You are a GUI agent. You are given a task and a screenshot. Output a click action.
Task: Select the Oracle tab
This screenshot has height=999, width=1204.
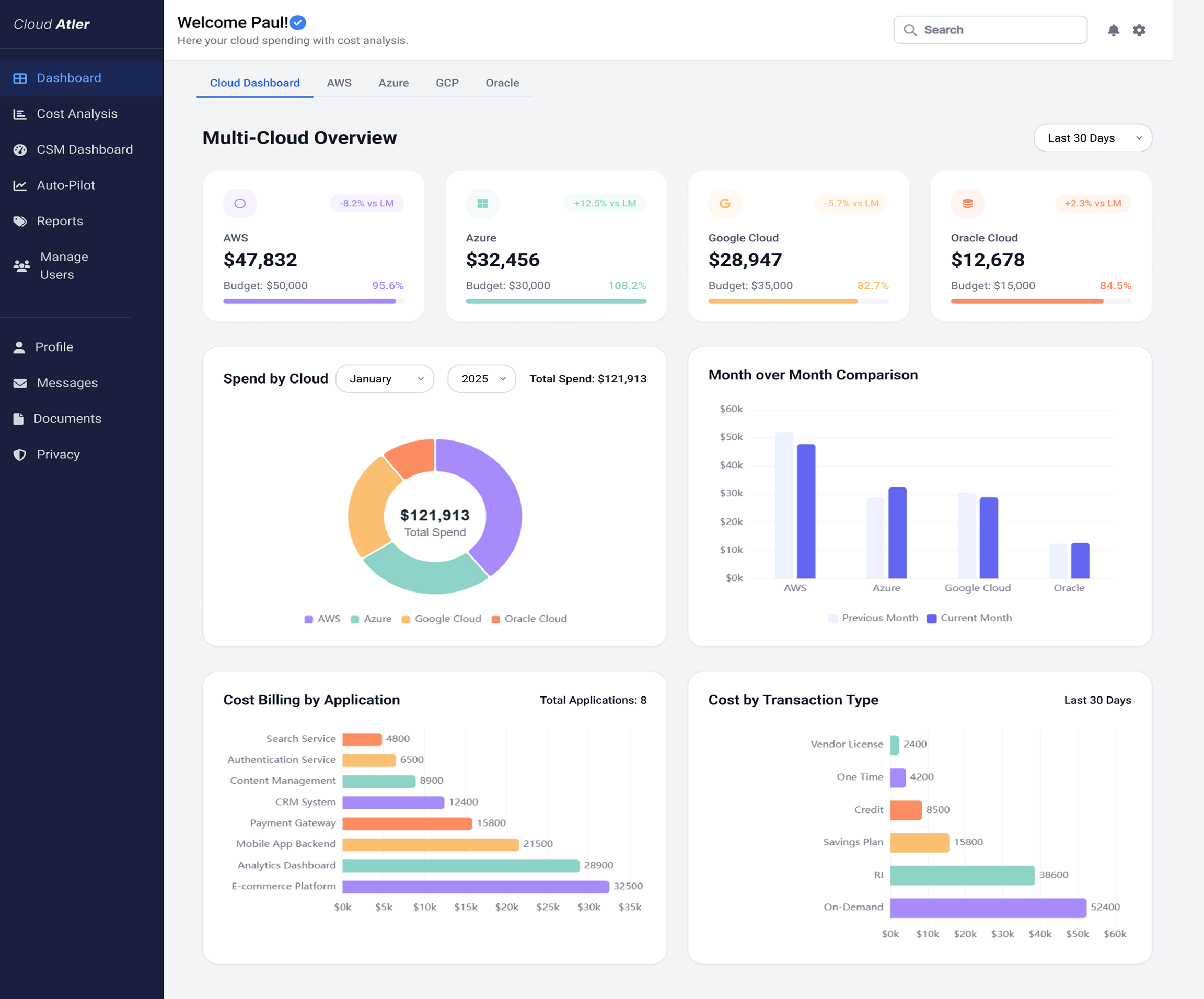[x=502, y=83]
